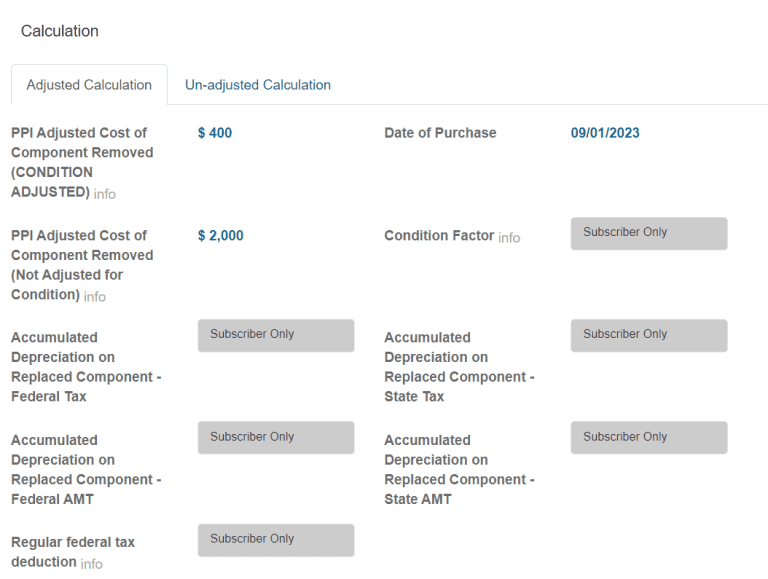This screenshot has width=768, height=579.
Task: Click Subscriber Only button for Condition Factor
Action: coord(649,233)
